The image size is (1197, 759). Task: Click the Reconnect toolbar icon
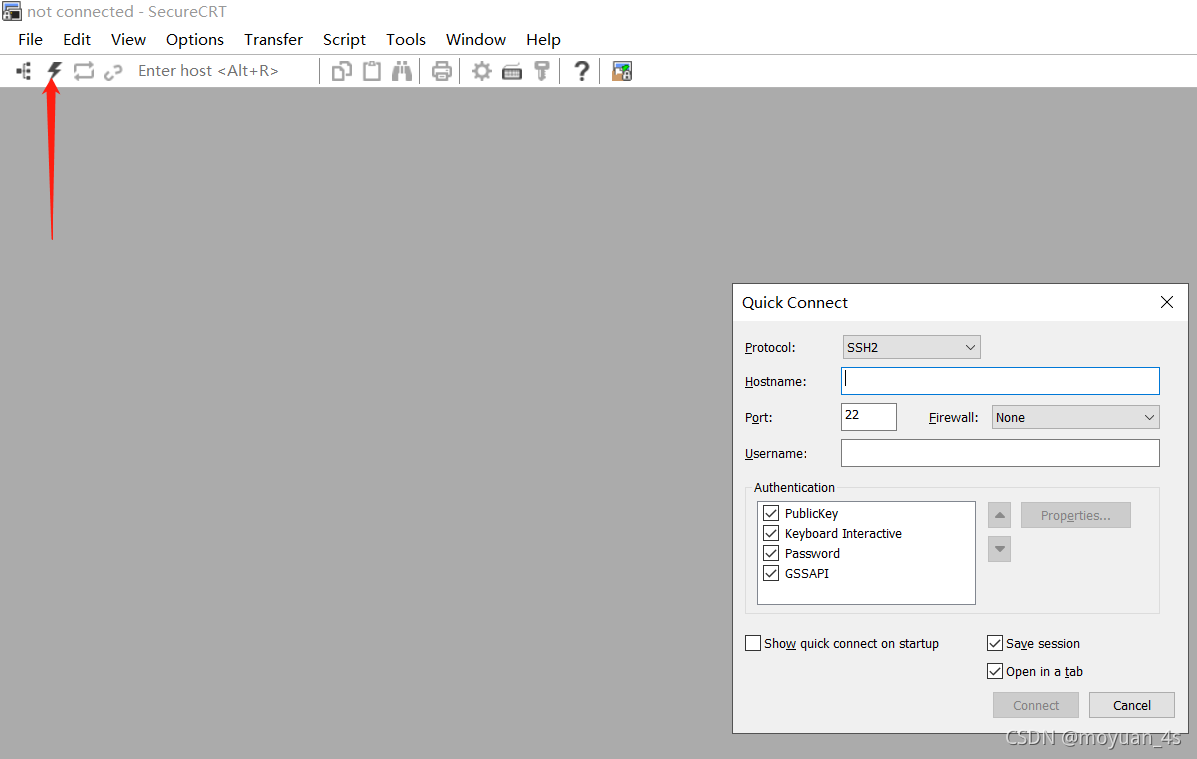(83, 71)
